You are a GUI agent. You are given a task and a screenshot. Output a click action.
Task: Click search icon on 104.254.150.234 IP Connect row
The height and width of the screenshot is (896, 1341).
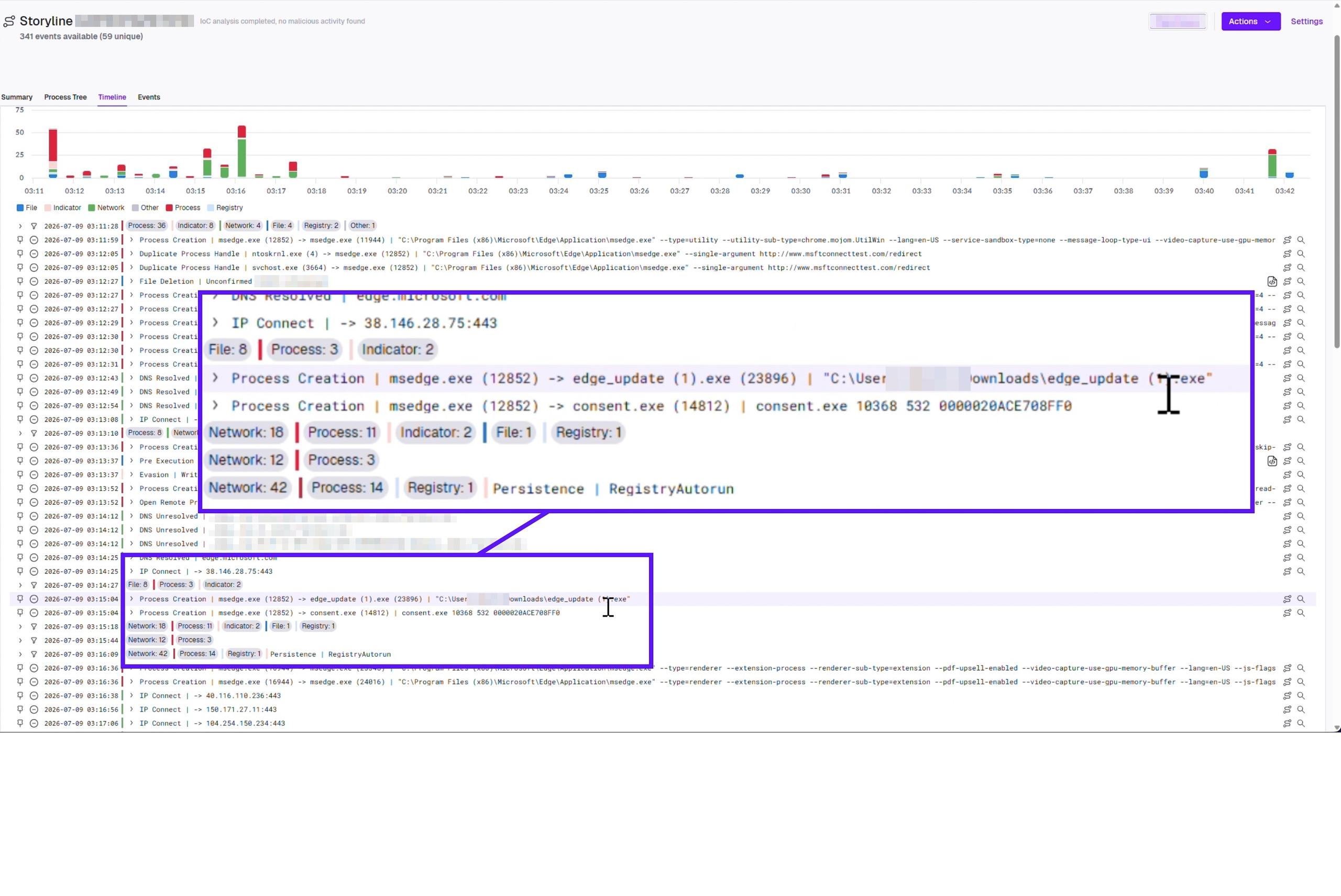click(x=1301, y=723)
